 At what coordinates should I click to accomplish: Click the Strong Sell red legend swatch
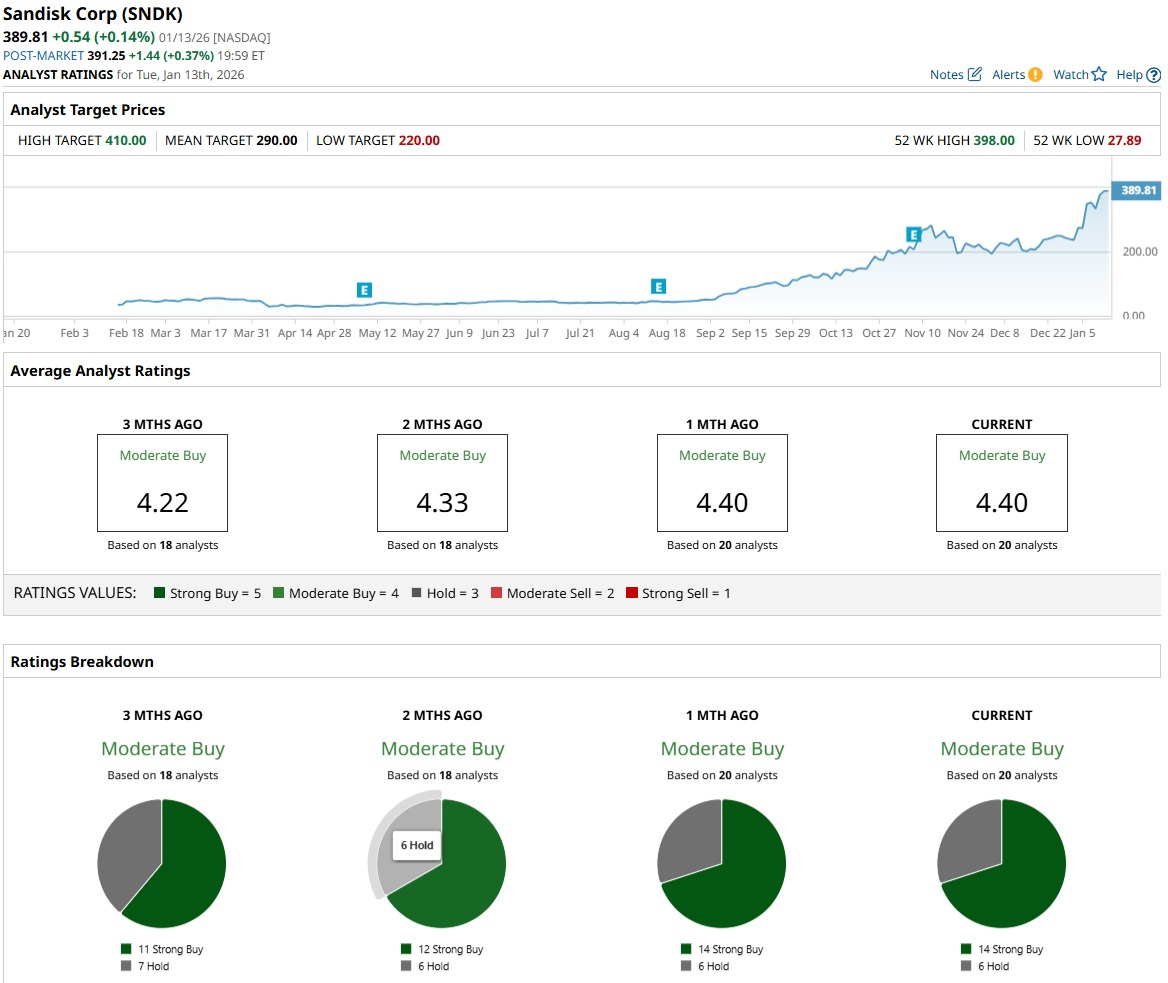(x=632, y=593)
